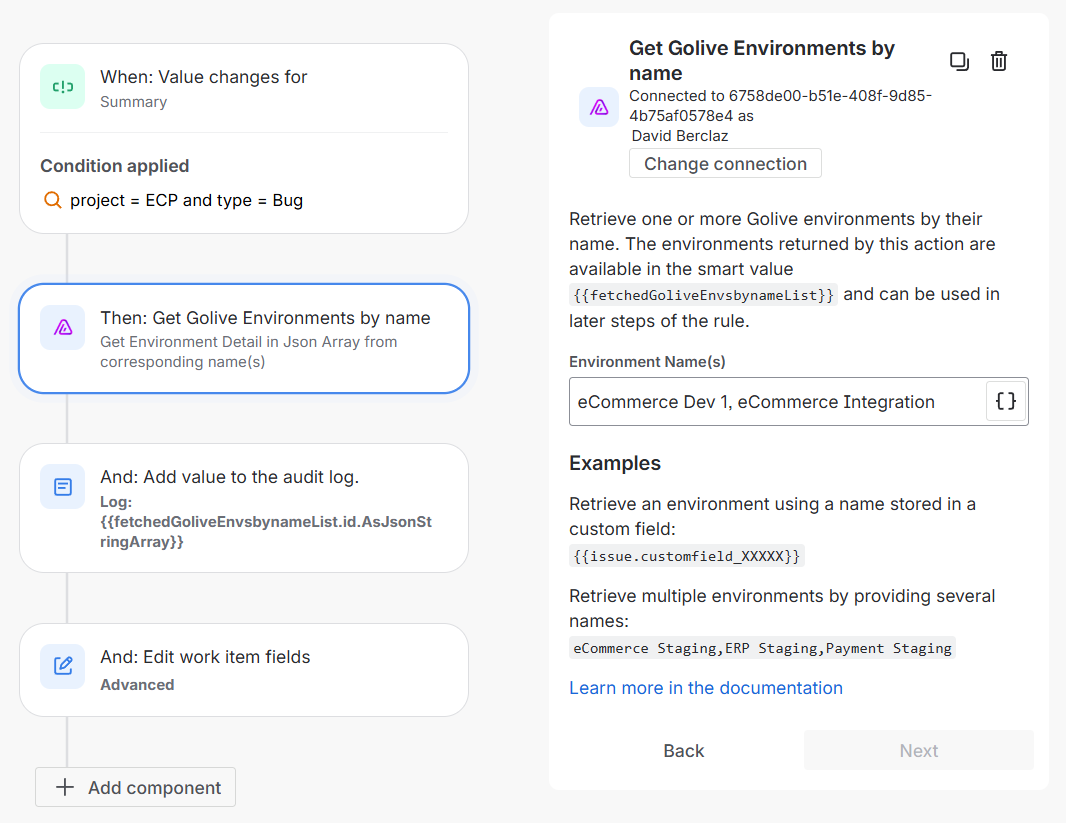
Task: Click the search icon beside the condition
Action: tap(53, 200)
